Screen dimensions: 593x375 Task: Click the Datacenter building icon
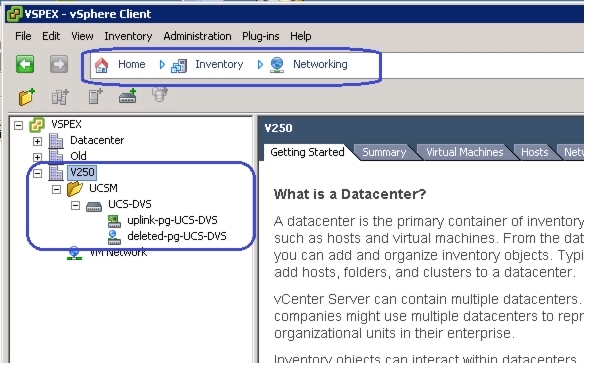[x=56, y=141]
